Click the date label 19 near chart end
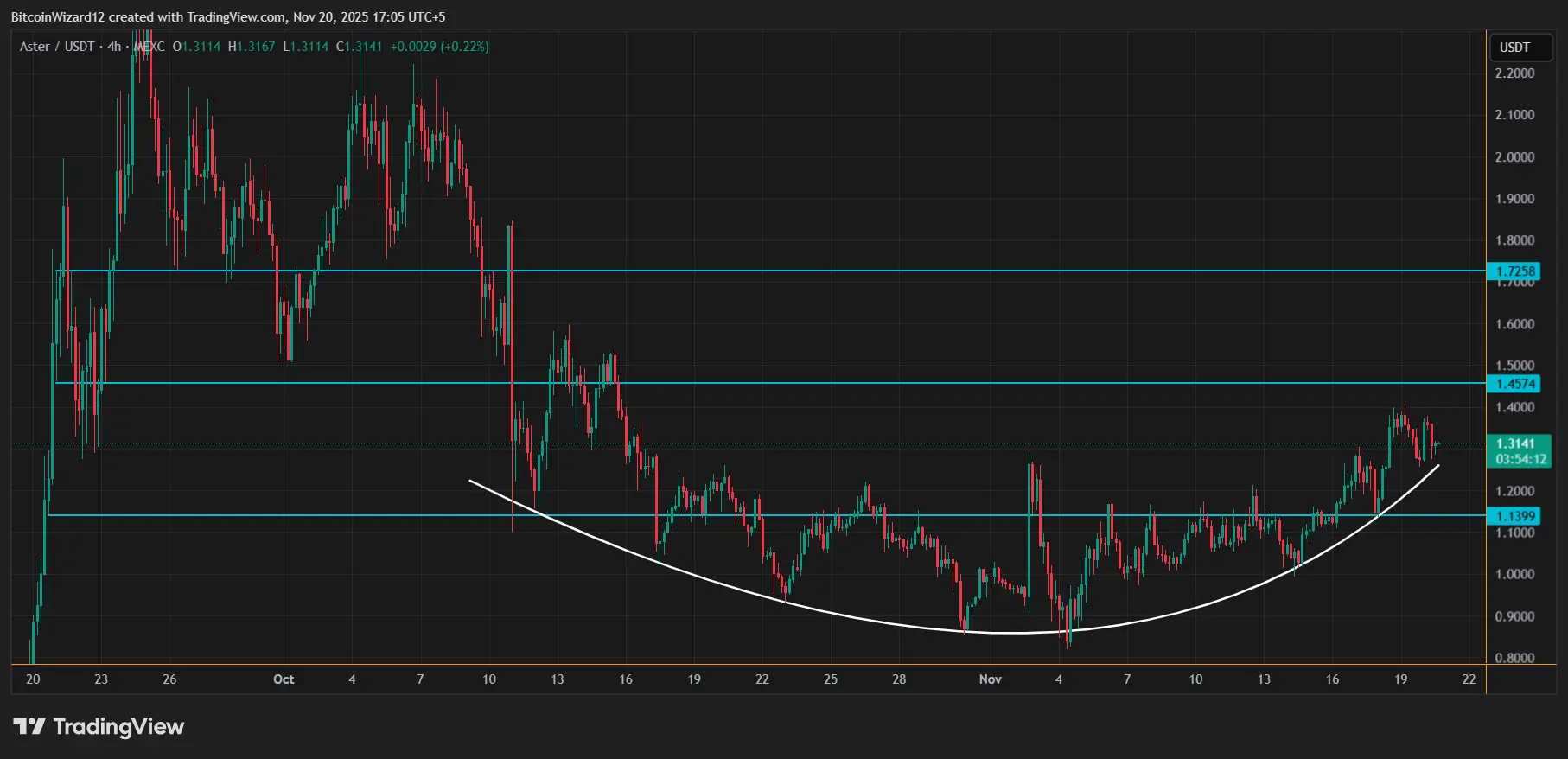The height and width of the screenshot is (759, 1568). click(x=1400, y=679)
